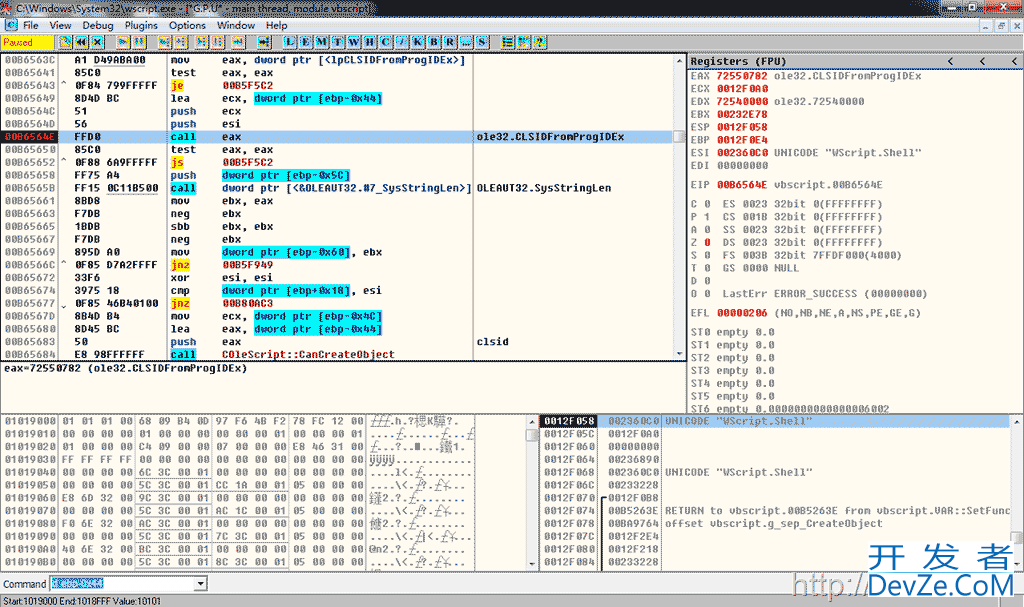This screenshot has width=1024, height=607.
Task: Click the EAX register value 72550782
Action: pyautogui.click(x=742, y=76)
